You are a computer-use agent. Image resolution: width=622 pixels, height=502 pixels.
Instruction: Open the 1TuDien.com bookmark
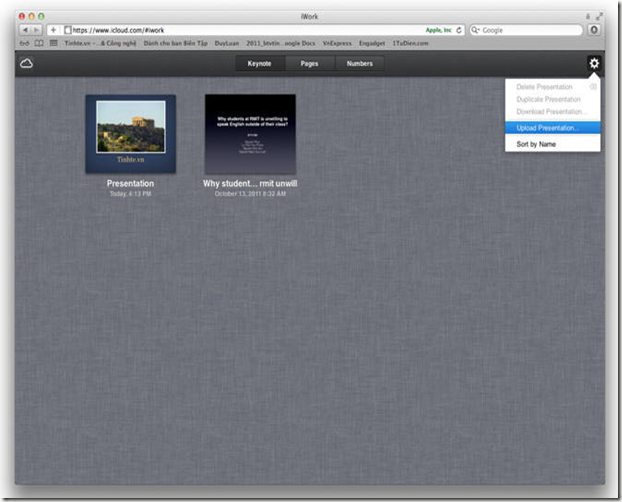click(x=411, y=43)
